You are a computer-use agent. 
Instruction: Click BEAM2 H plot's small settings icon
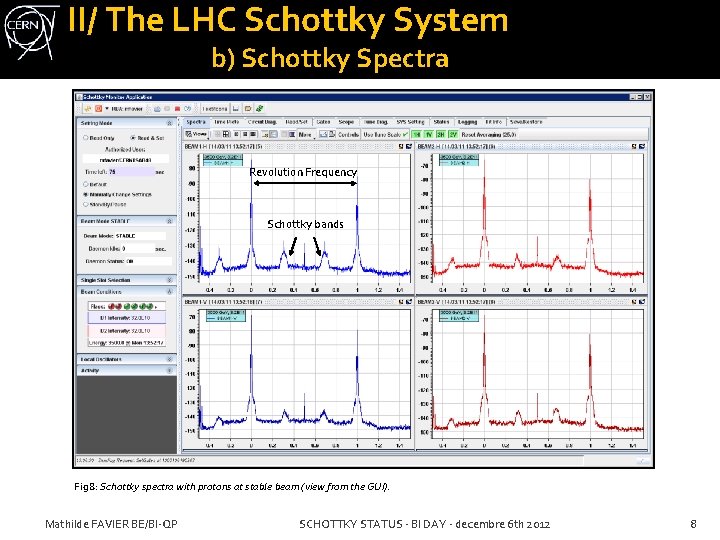pos(634,146)
